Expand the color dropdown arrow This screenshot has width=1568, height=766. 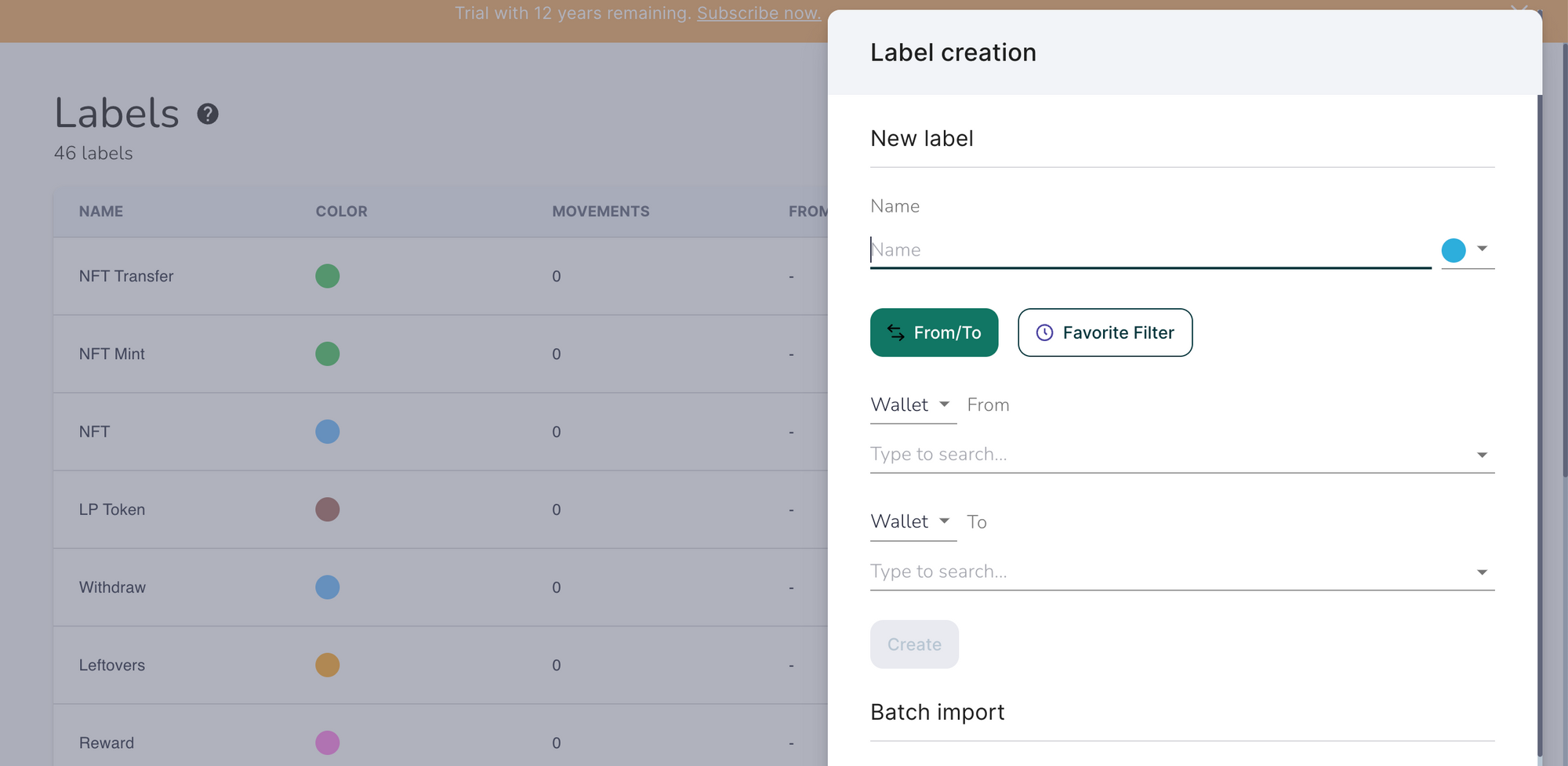coord(1482,249)
